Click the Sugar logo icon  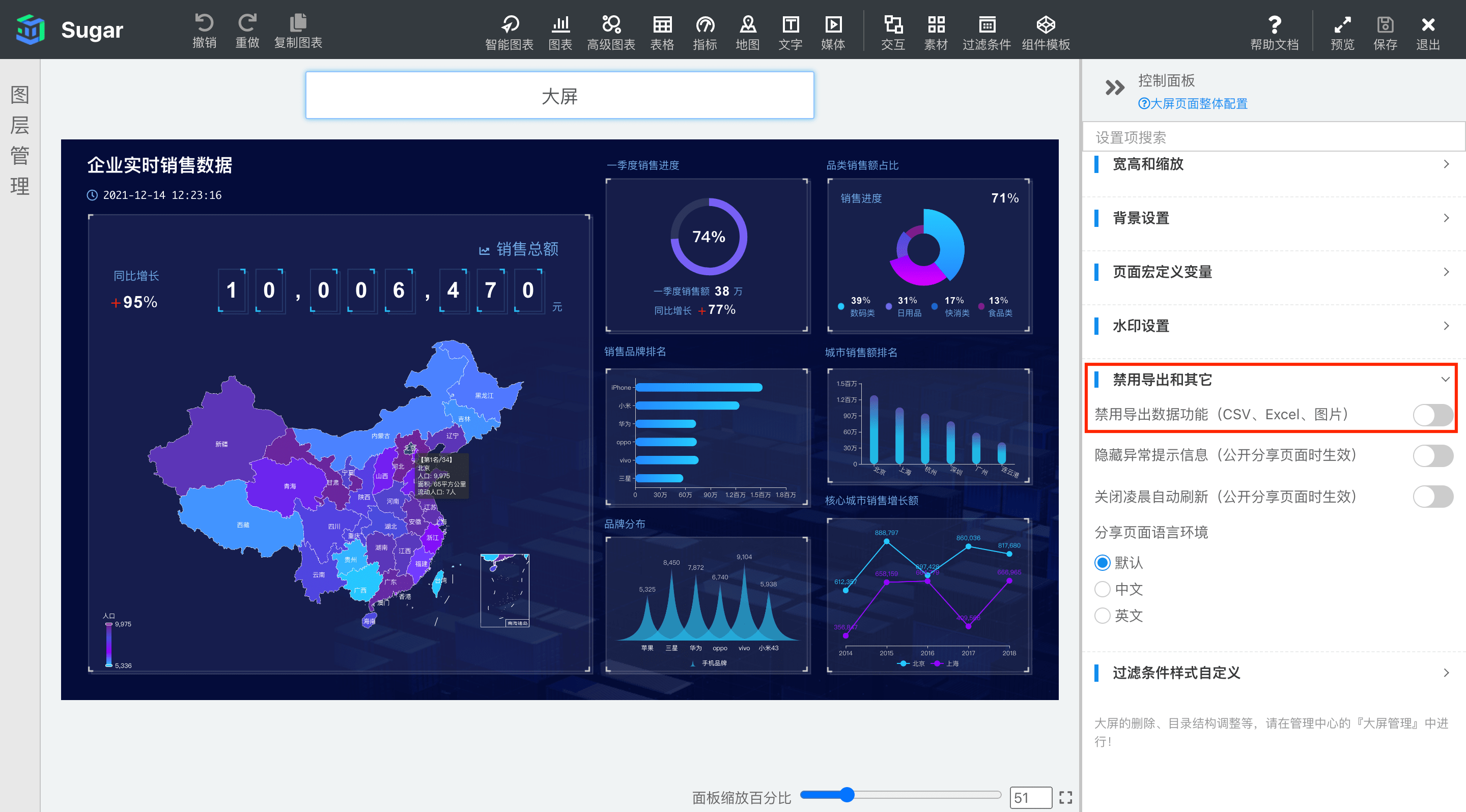click(x=30, y=29)
